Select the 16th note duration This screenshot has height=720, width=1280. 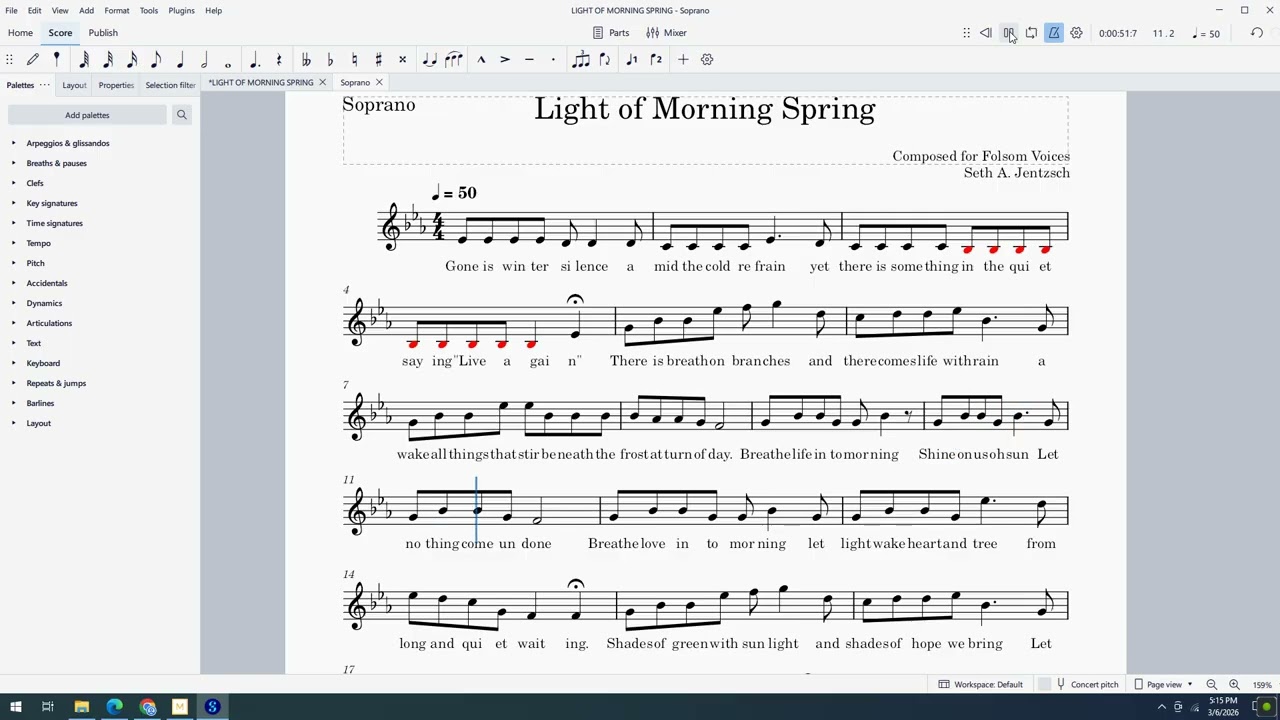click(132, 60)
